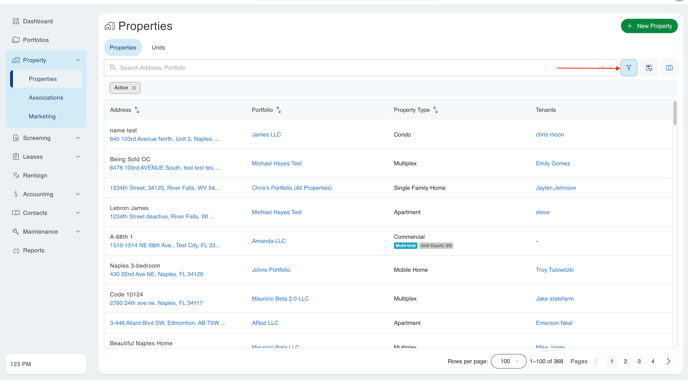The height and width of the screenshot is (380, 688).
Task: Sort by the Property Type column arrows
Action: coord(435,110)
